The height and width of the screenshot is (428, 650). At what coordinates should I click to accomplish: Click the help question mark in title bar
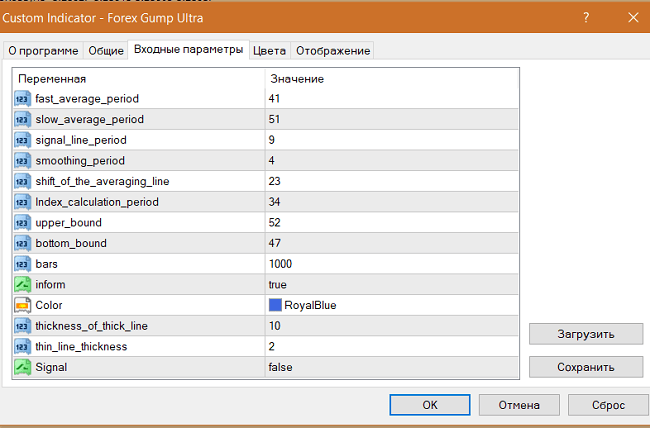coord(586,17)
